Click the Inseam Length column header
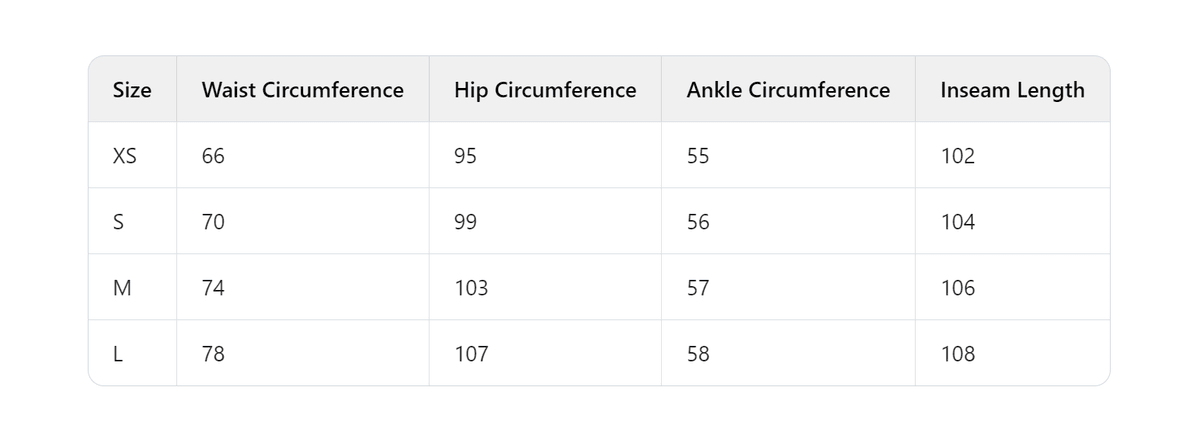The image size is (1200, 423). [1012, 90]
